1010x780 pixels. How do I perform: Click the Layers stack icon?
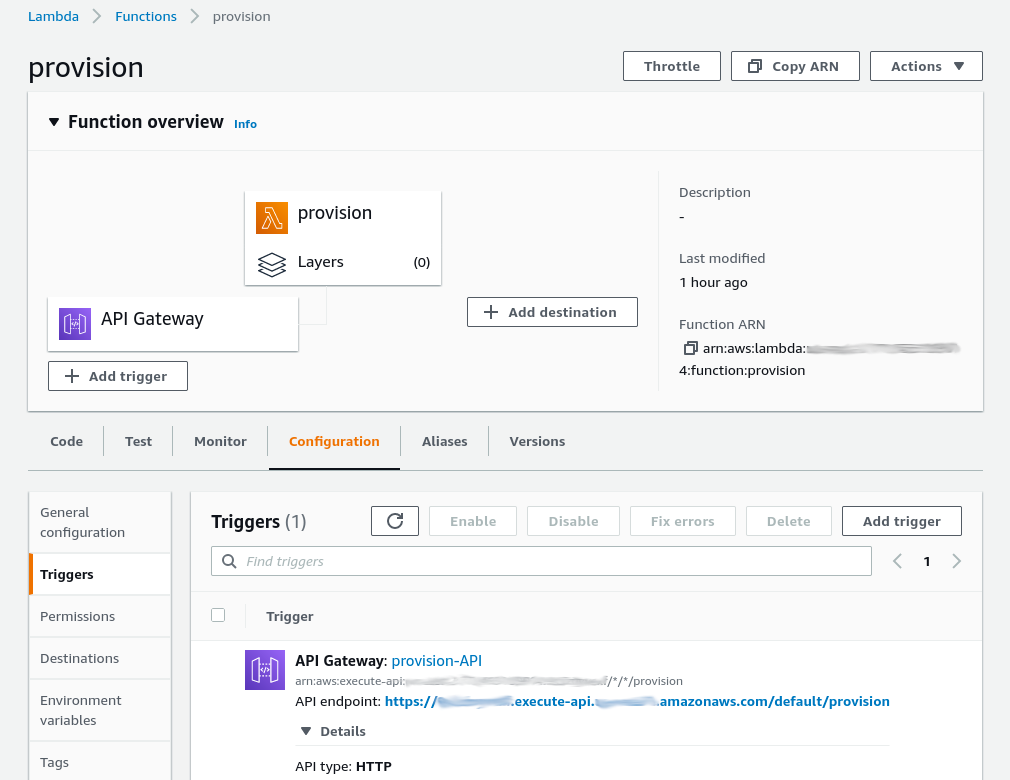point(272,264)
